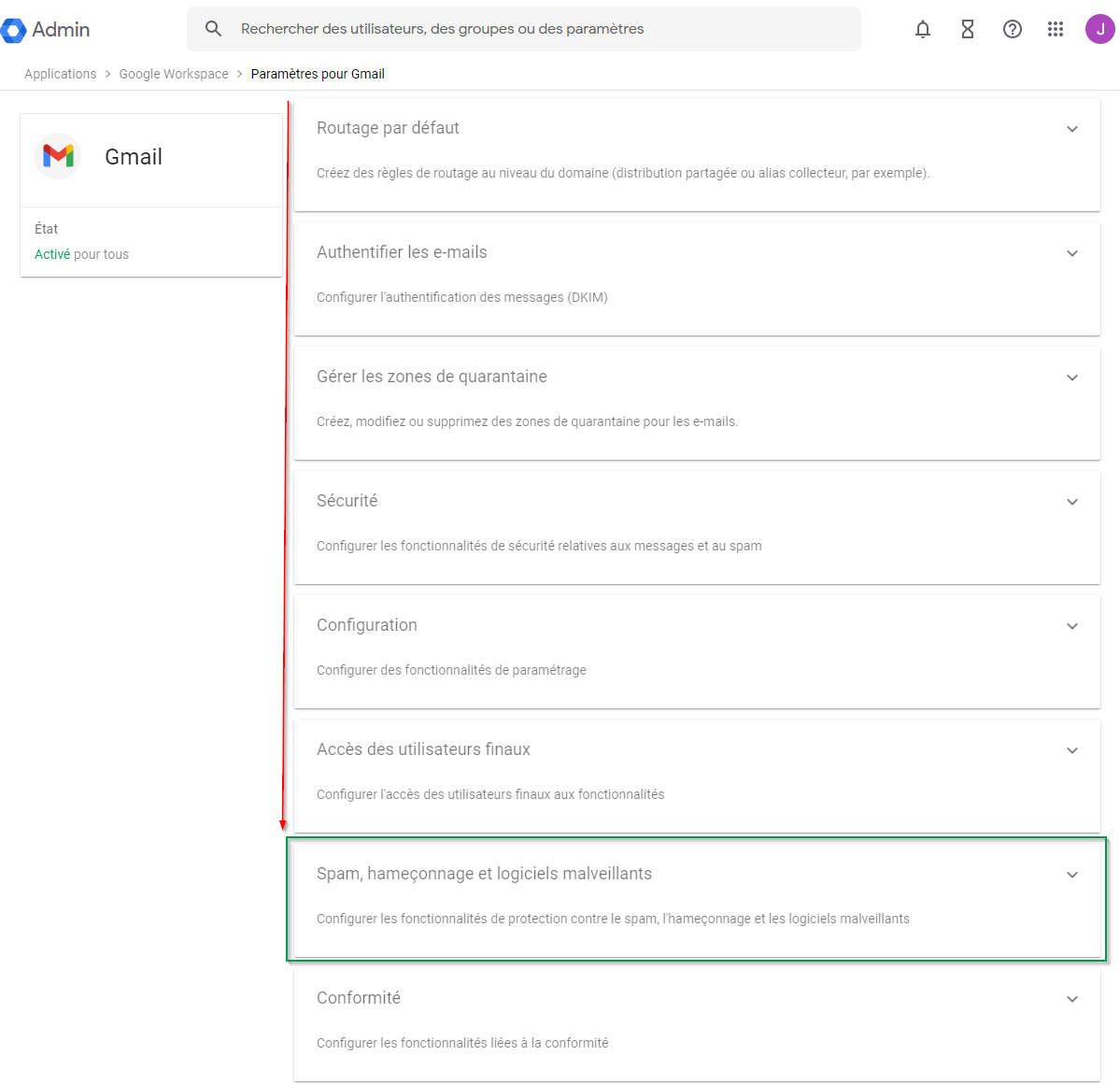Click the search magnifier icon
Screen dimensions: 1120x1084
[x=214, y=29]
